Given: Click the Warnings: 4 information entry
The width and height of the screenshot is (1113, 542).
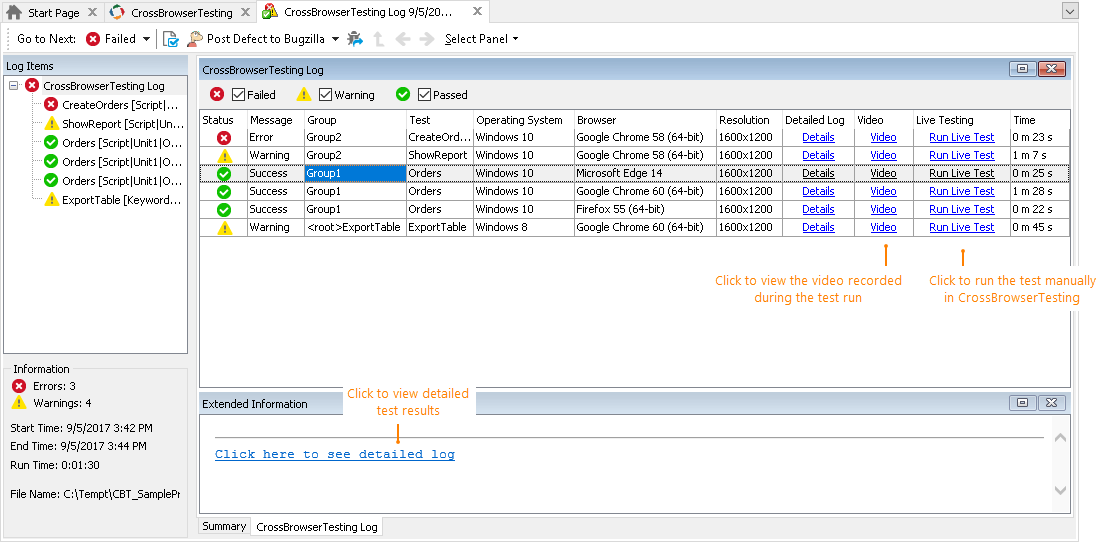Looking at the screenshot, I should pyautogui.click(x=52, y=404).
